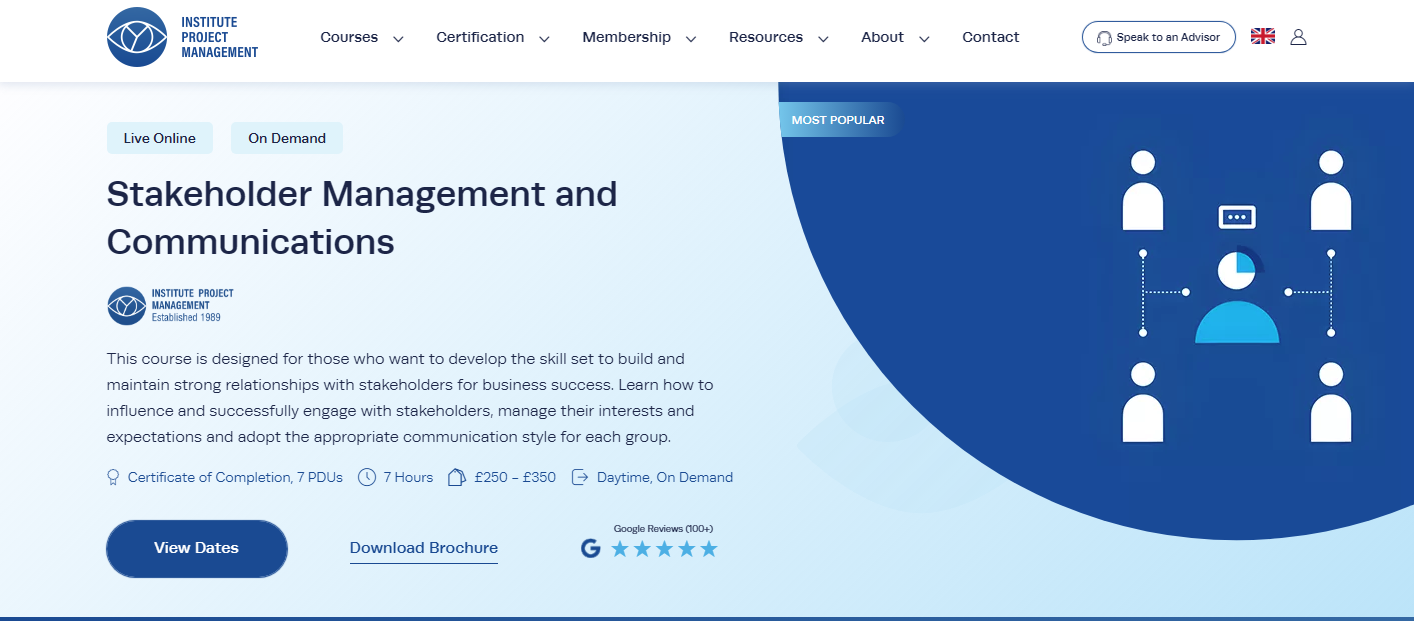Image resolution: width=1414 pixels, height=621 pixels.
Task: Open the Contact menu item
Action: point(990,37)
